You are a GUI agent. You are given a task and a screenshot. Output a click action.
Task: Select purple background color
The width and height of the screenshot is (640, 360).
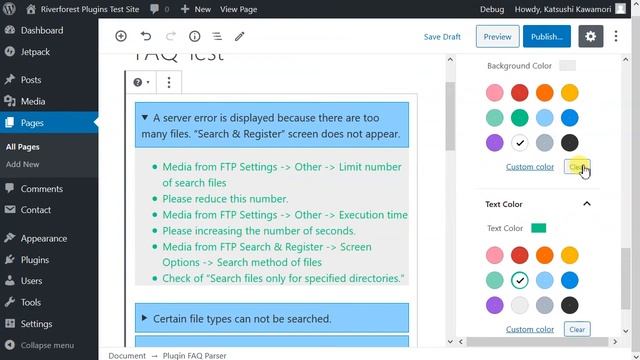point(495,143)
